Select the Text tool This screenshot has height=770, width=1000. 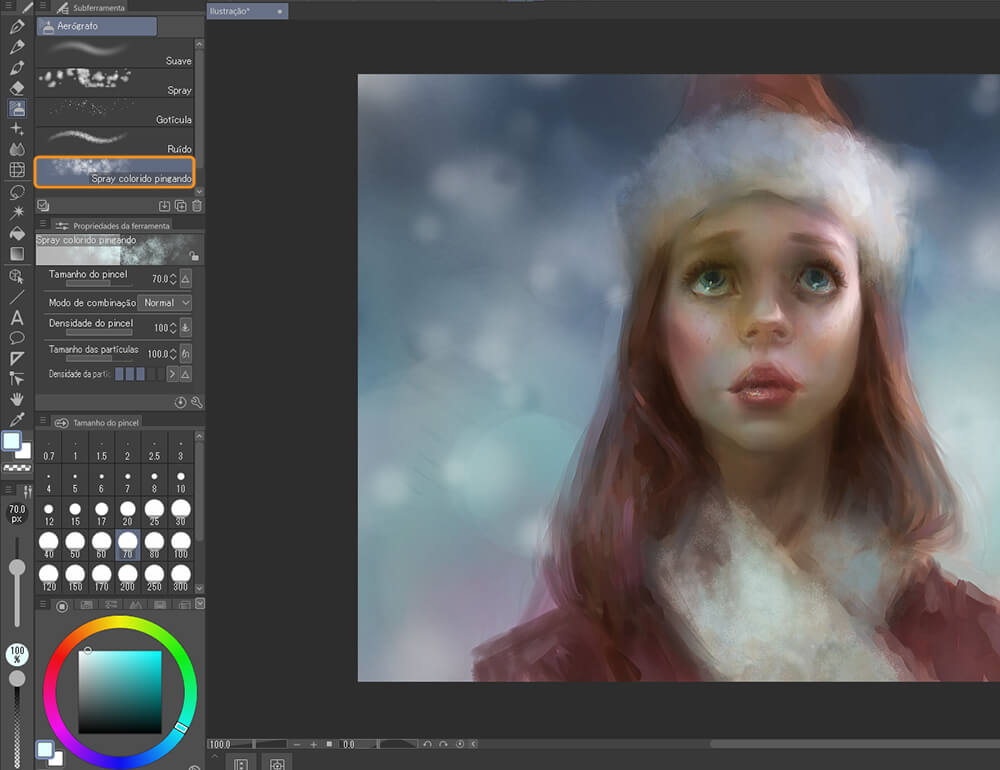coord(17,317)
